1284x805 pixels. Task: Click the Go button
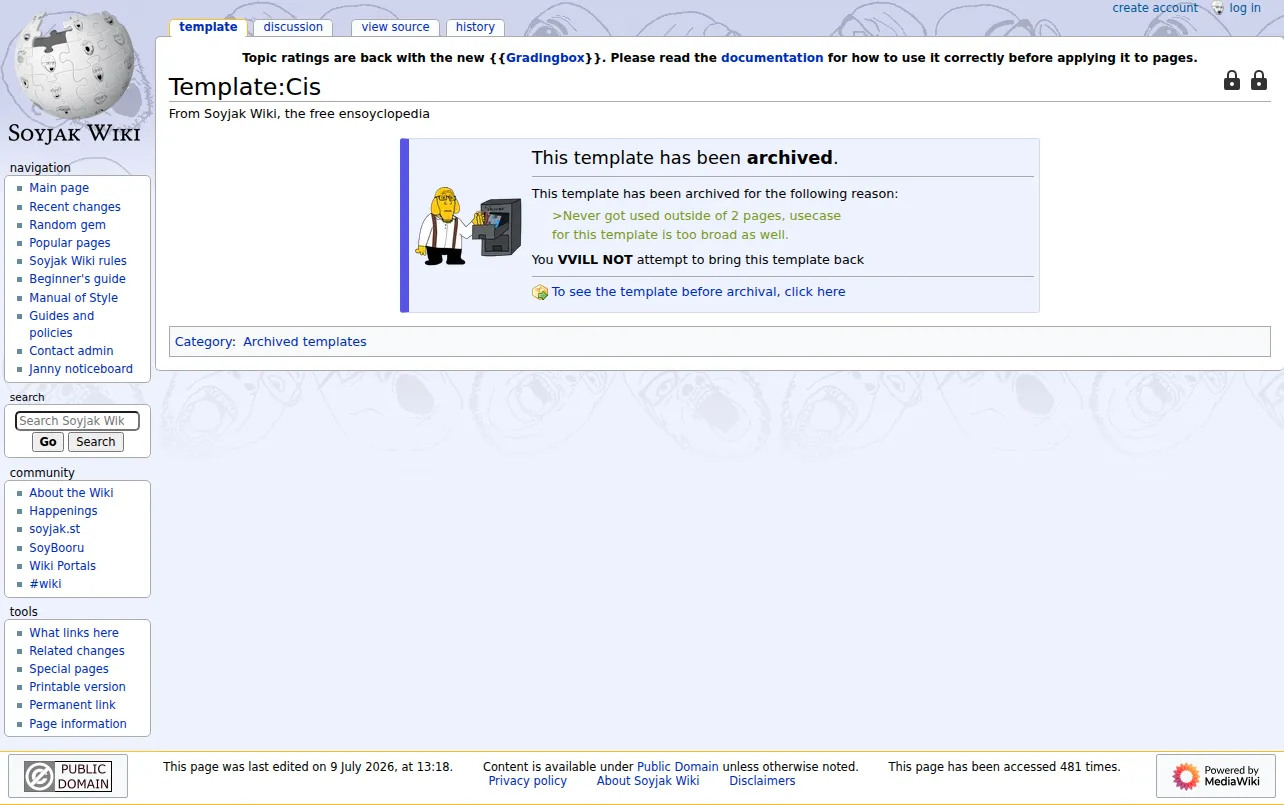coord(48,442)
